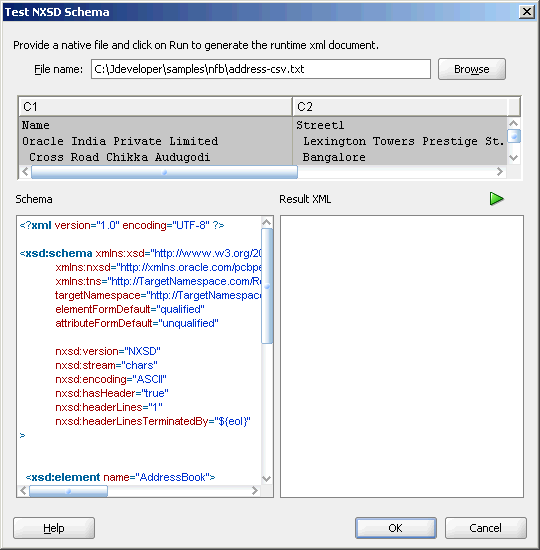Open Help for this dialog
This screenshot has height=550, width=540.
point(54,528)
